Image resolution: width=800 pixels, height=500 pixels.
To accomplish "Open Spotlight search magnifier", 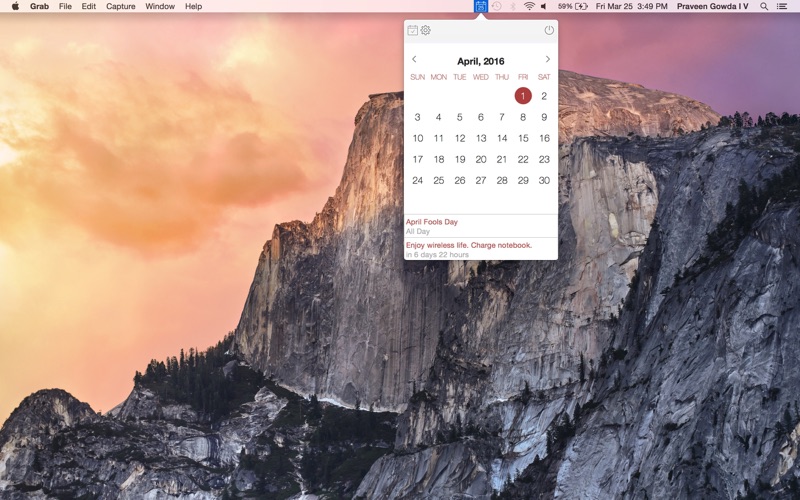I will (764, 6).
